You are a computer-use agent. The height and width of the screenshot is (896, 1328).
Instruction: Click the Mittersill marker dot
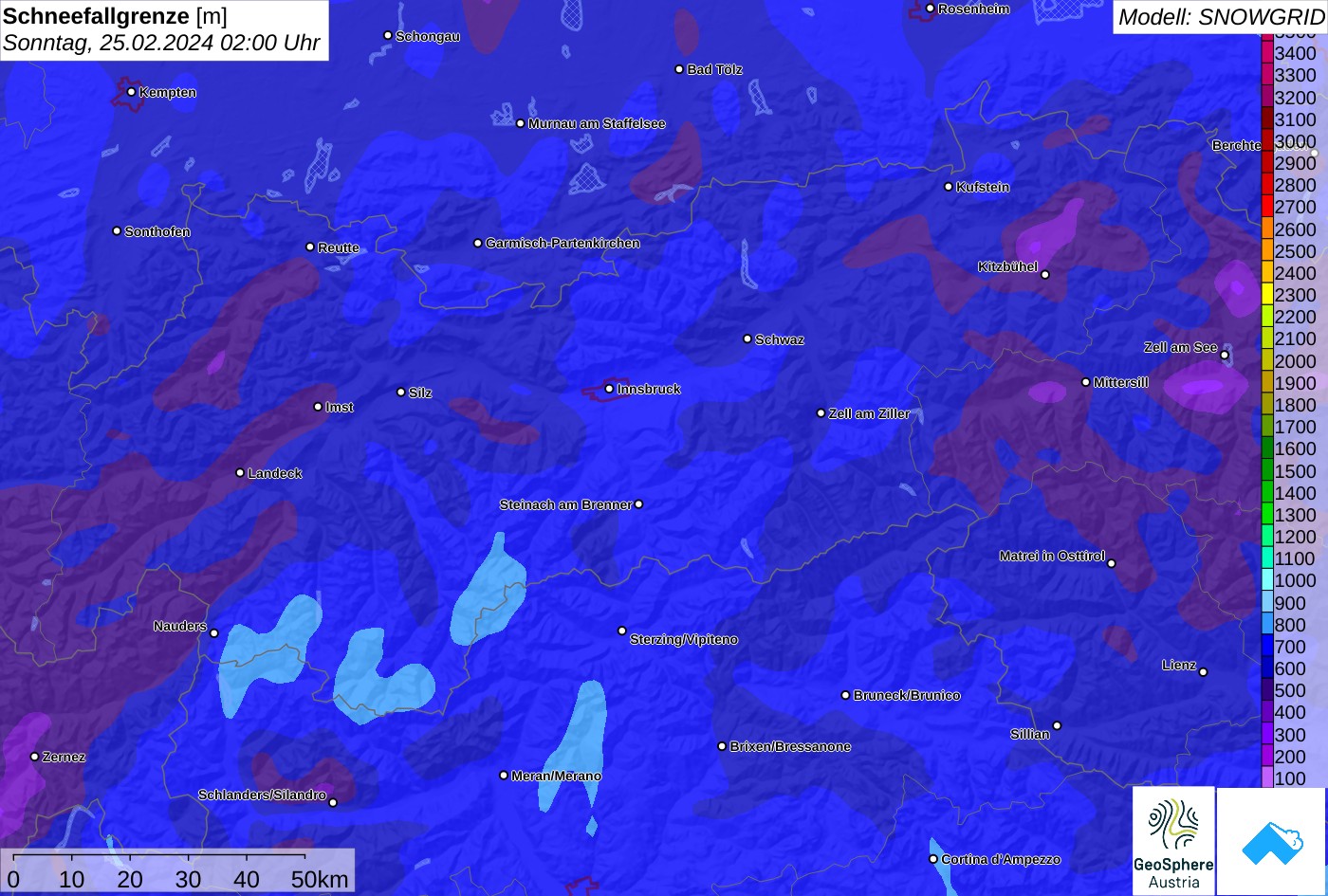tap(1085, 382)
